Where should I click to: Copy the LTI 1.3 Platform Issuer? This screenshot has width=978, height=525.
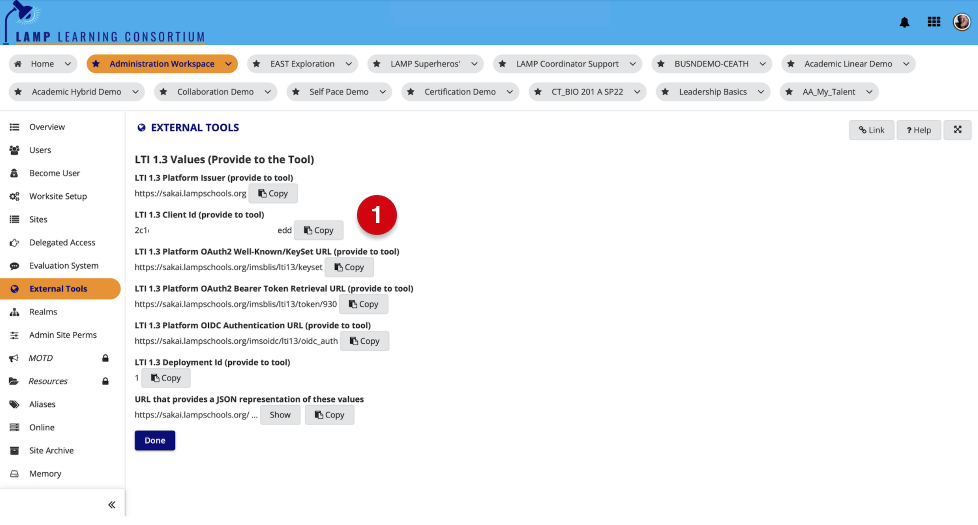273,193
